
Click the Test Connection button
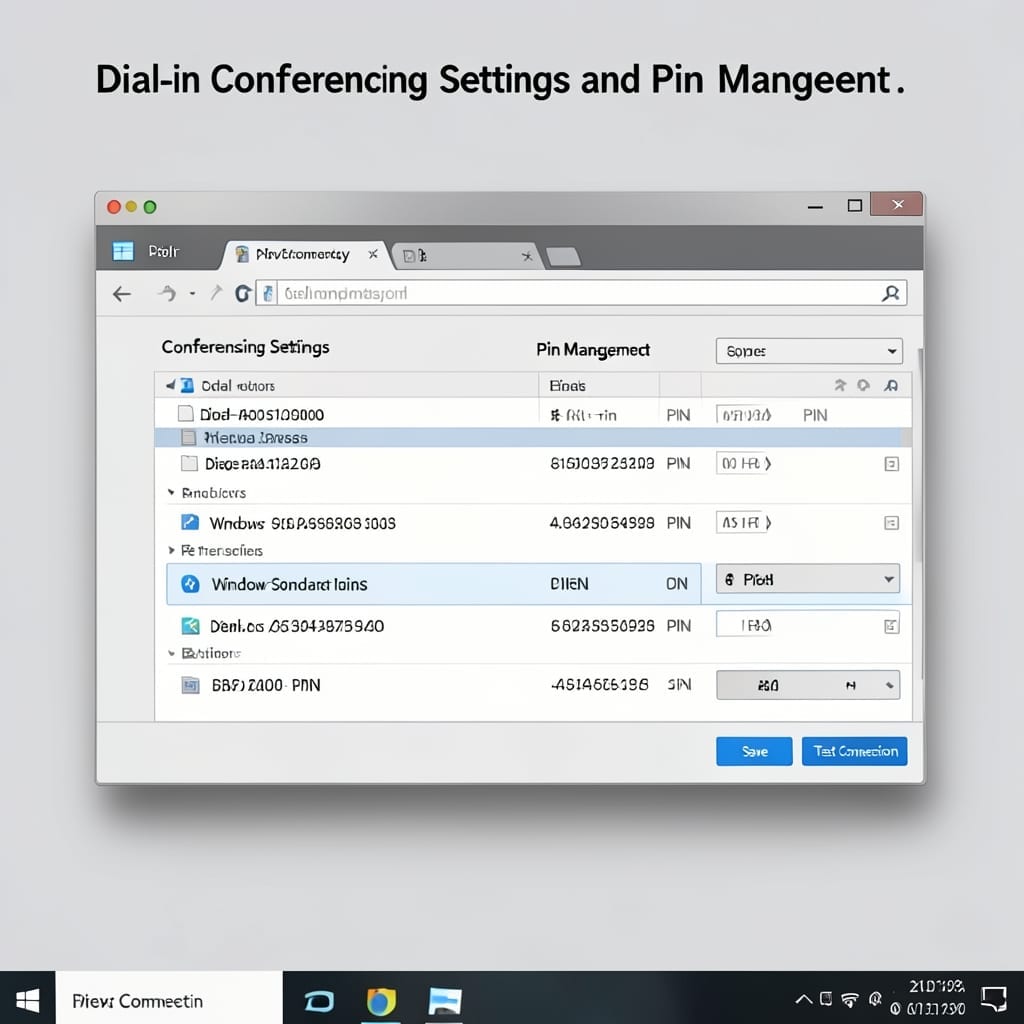[855, 751]
